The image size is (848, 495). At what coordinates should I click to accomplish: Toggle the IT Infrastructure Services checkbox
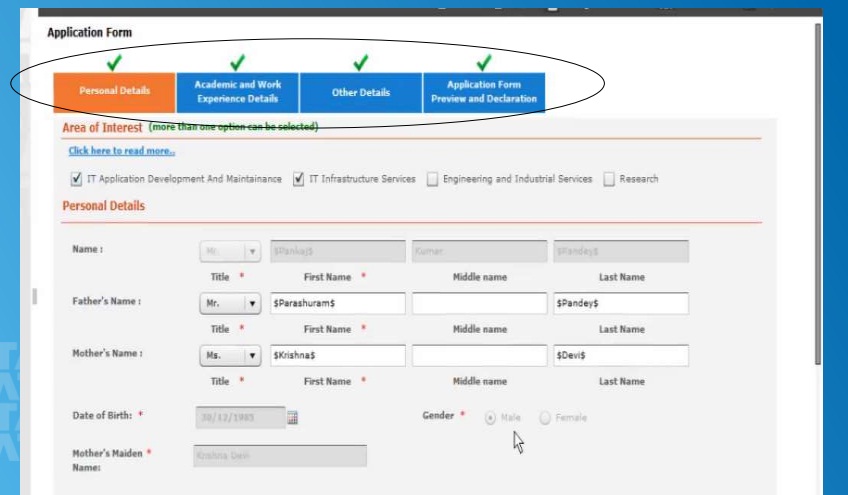coord(298,180)
